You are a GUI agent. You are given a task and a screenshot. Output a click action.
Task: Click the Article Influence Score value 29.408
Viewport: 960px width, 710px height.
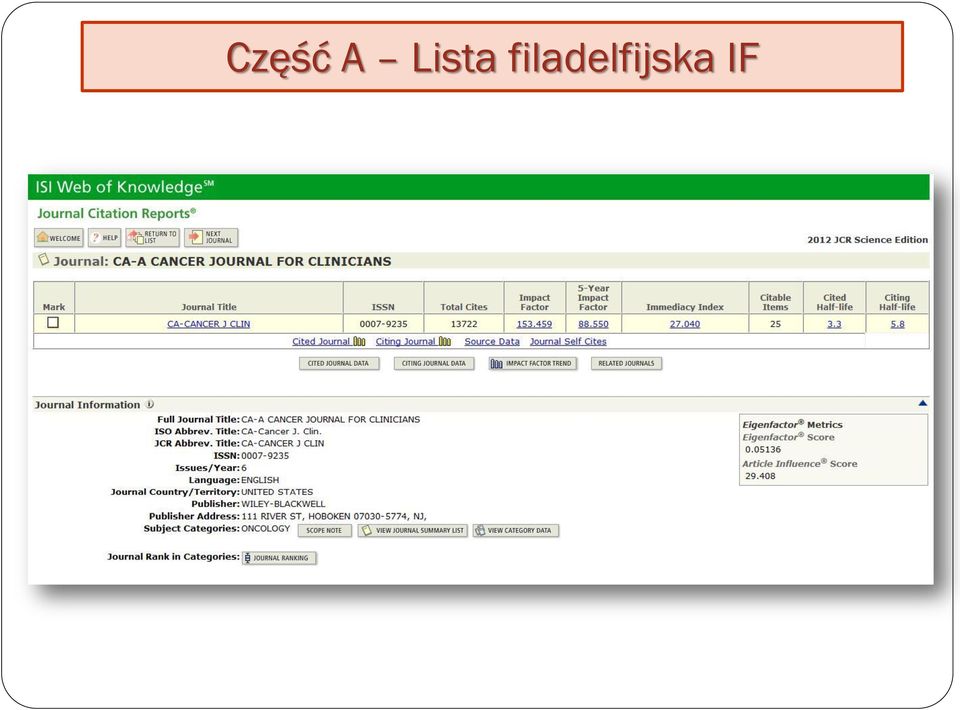click(760, 476)
